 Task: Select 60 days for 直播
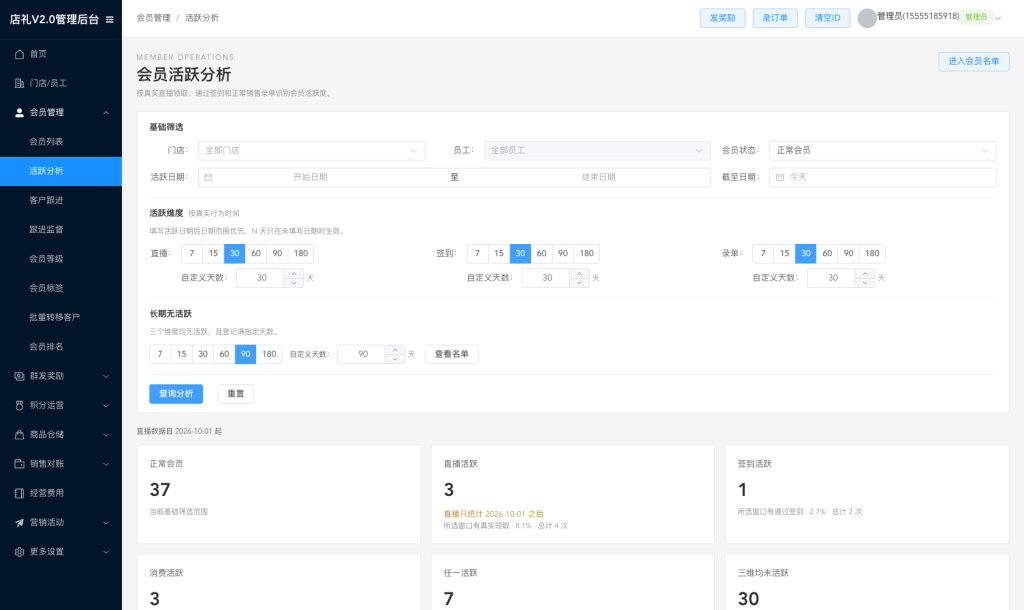[256, 253]
